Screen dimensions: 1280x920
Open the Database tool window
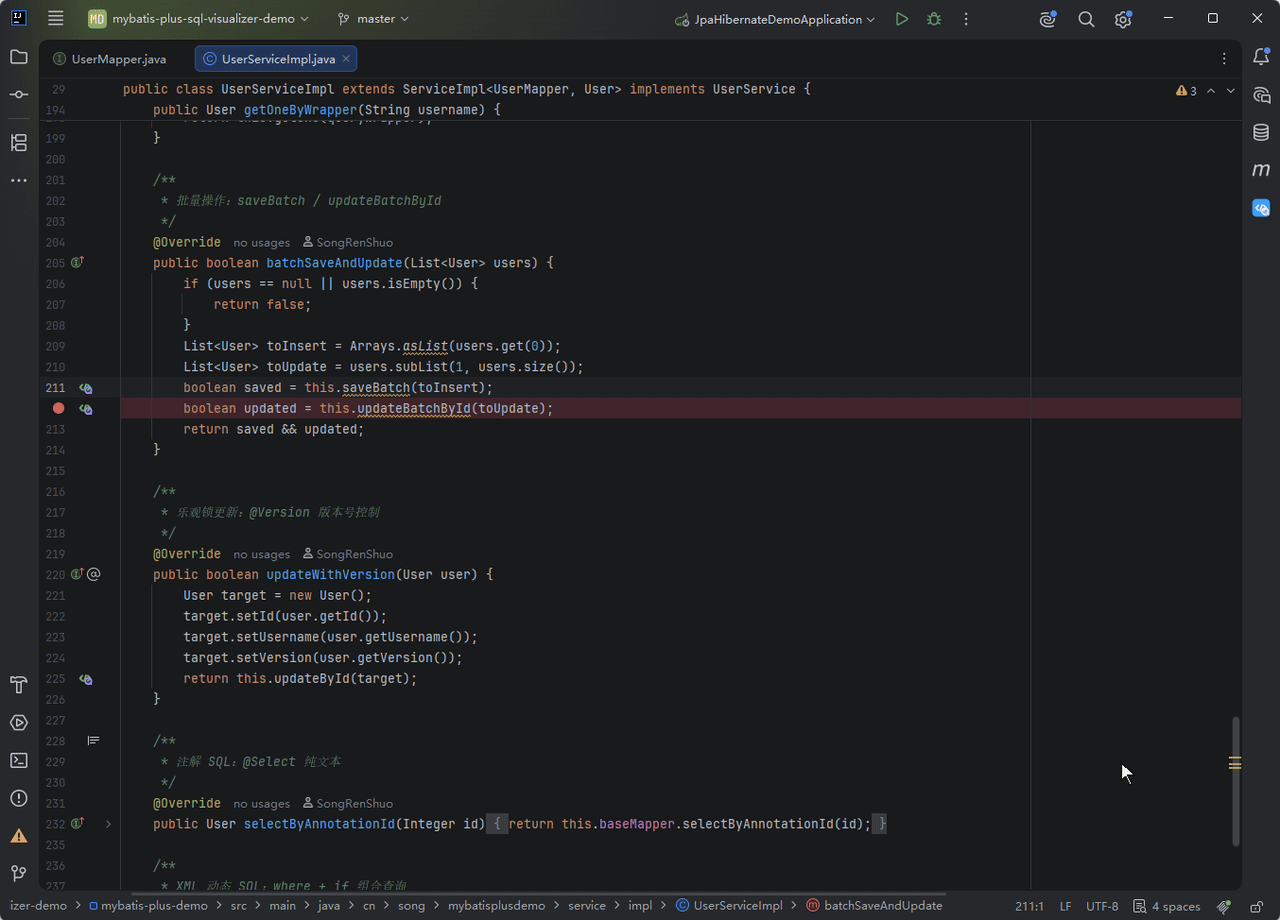pyautogui.click(x=1261, y=132)
